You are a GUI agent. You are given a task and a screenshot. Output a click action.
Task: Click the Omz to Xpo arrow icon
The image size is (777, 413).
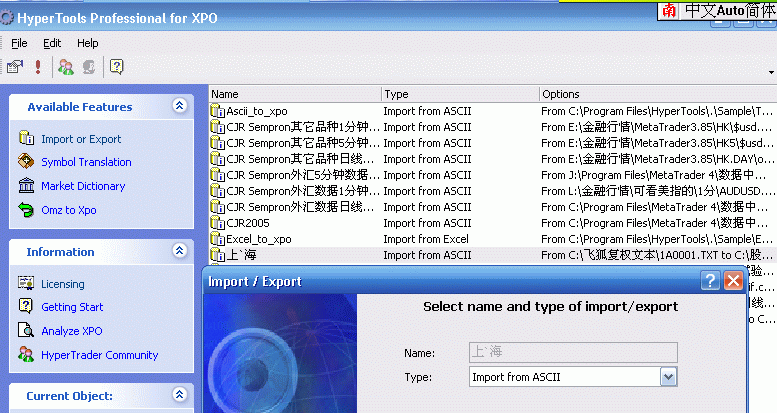tap(26, 209)
